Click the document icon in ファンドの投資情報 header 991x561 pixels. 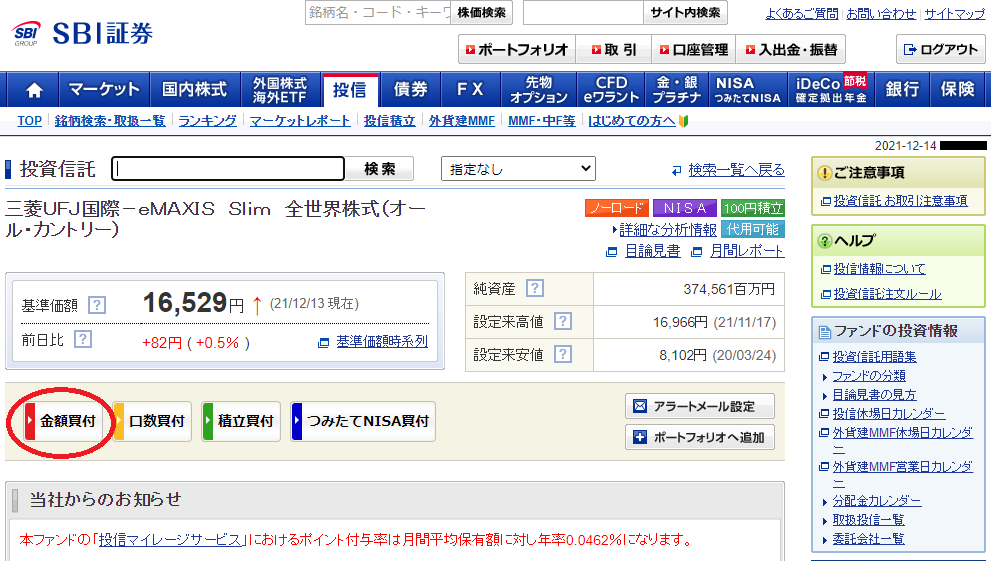coord(824,332)
